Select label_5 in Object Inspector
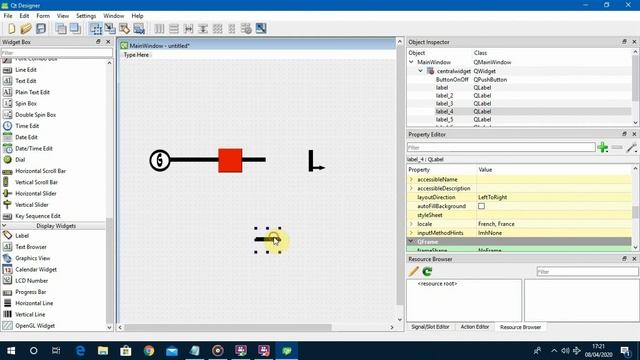The width and height of the screenshot is (640, 360). pyautogui.click(x=444, y=120)
